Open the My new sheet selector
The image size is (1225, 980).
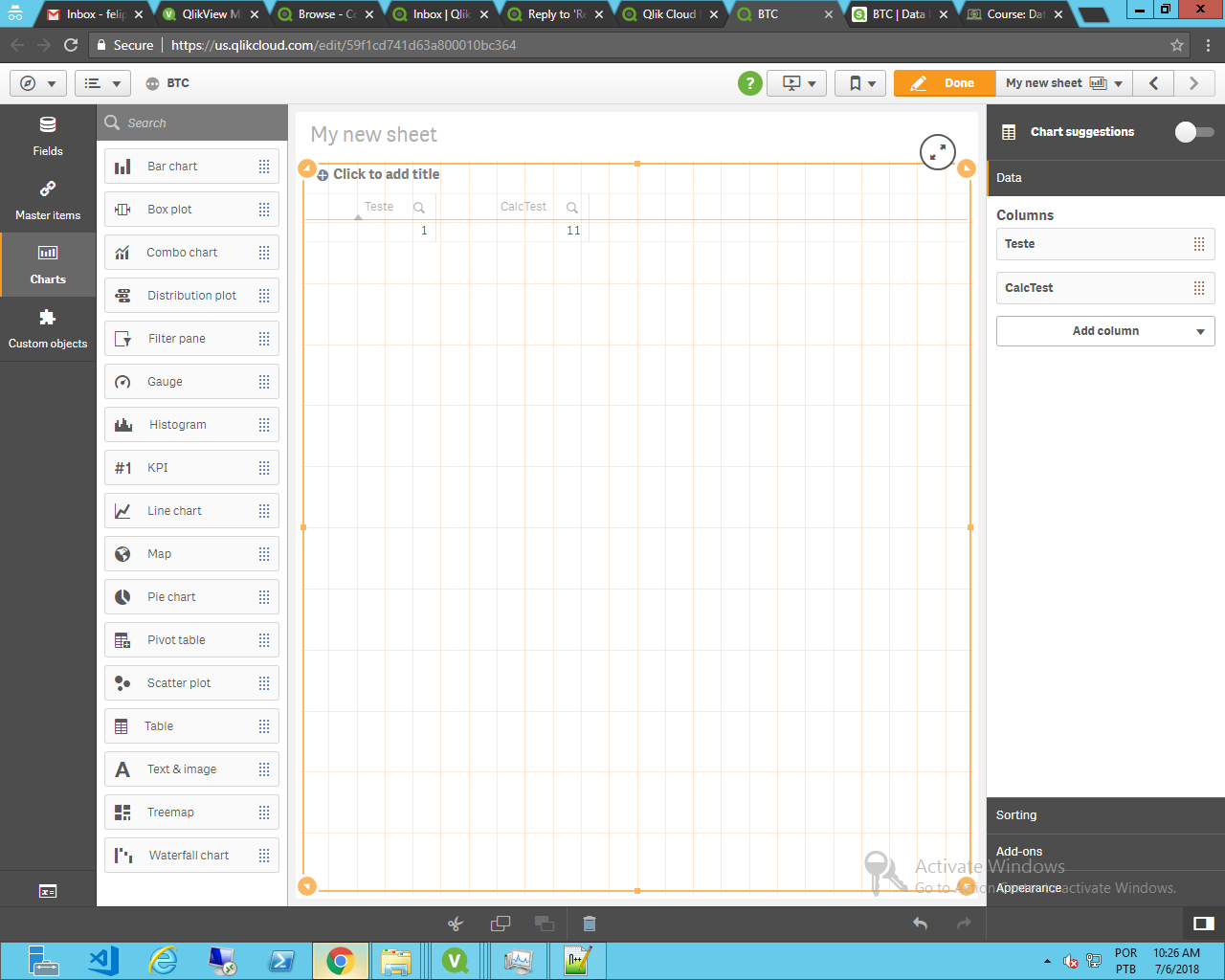1064,83
